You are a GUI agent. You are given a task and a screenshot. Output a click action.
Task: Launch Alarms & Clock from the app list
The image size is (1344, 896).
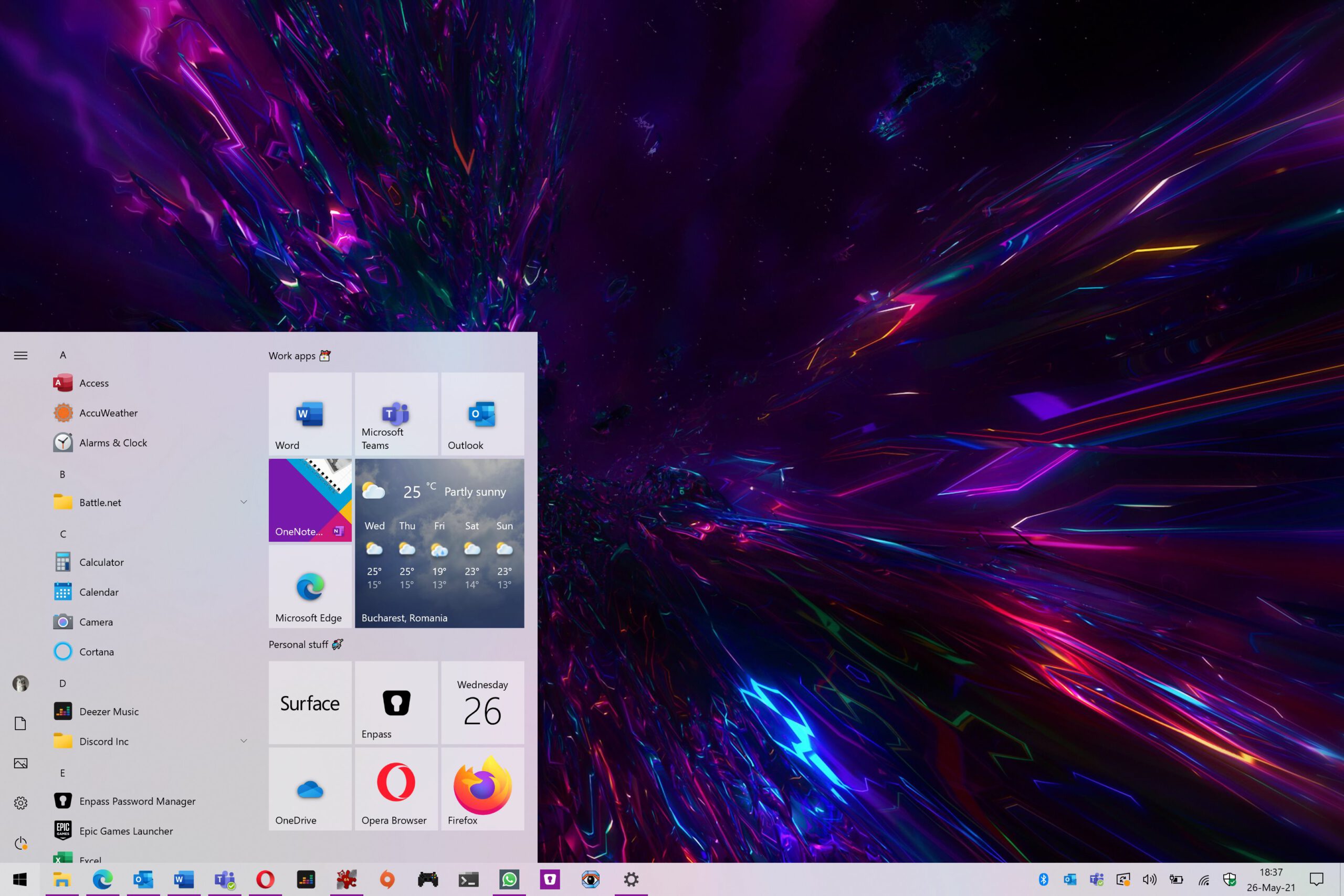(151, 443)
